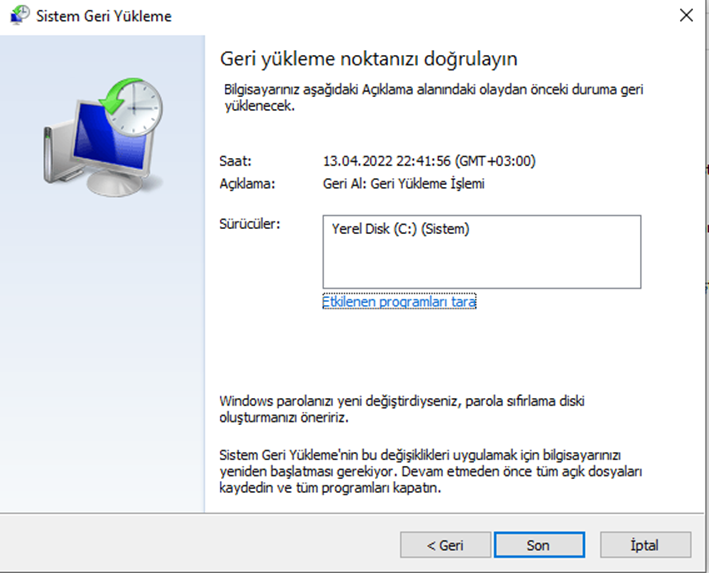
Task: Click the Sistem Geri Yükleme title bar icon
Action: click(x=19, y=15)
